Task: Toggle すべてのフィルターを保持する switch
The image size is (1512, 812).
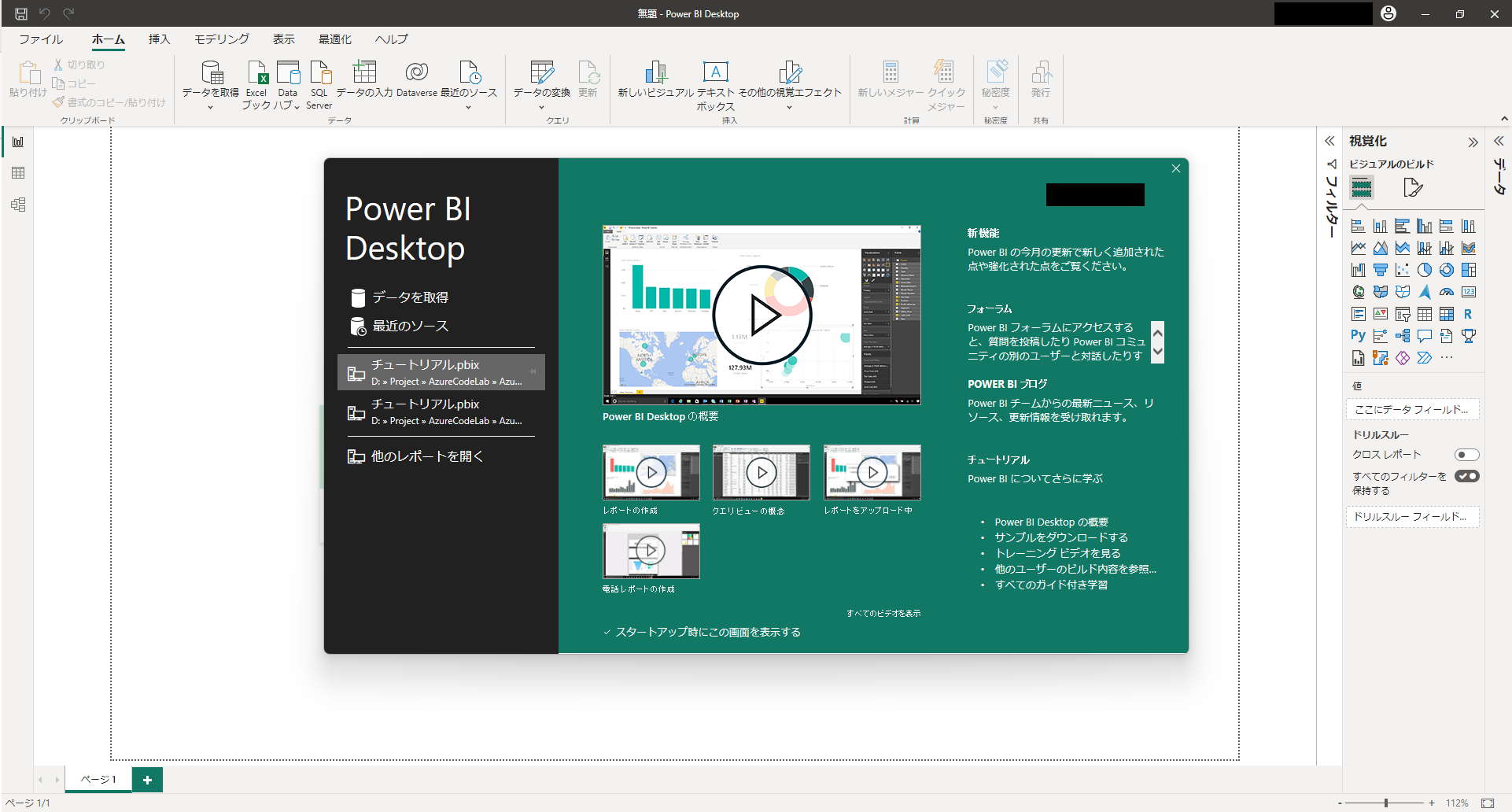Action: click(x=1466, y=476)
